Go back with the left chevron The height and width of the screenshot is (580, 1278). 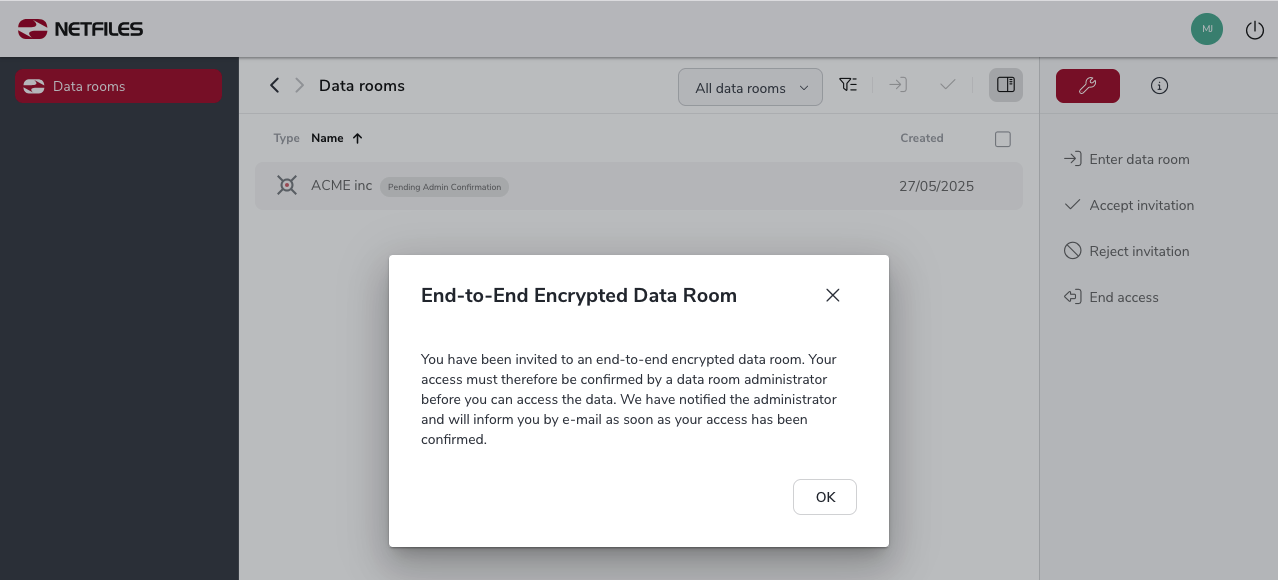274,85
